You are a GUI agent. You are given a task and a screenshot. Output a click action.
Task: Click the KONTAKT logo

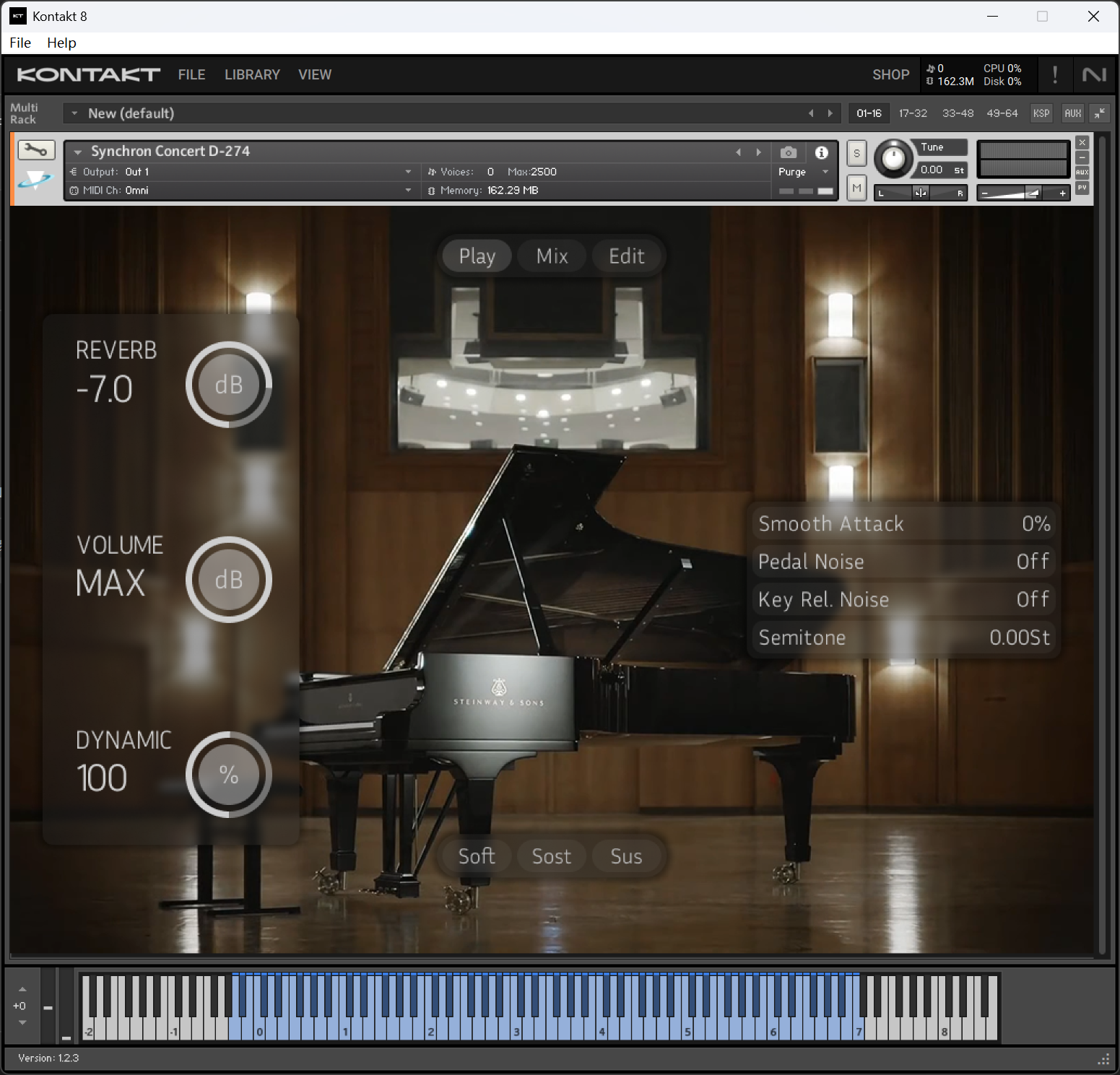(88, 74)
